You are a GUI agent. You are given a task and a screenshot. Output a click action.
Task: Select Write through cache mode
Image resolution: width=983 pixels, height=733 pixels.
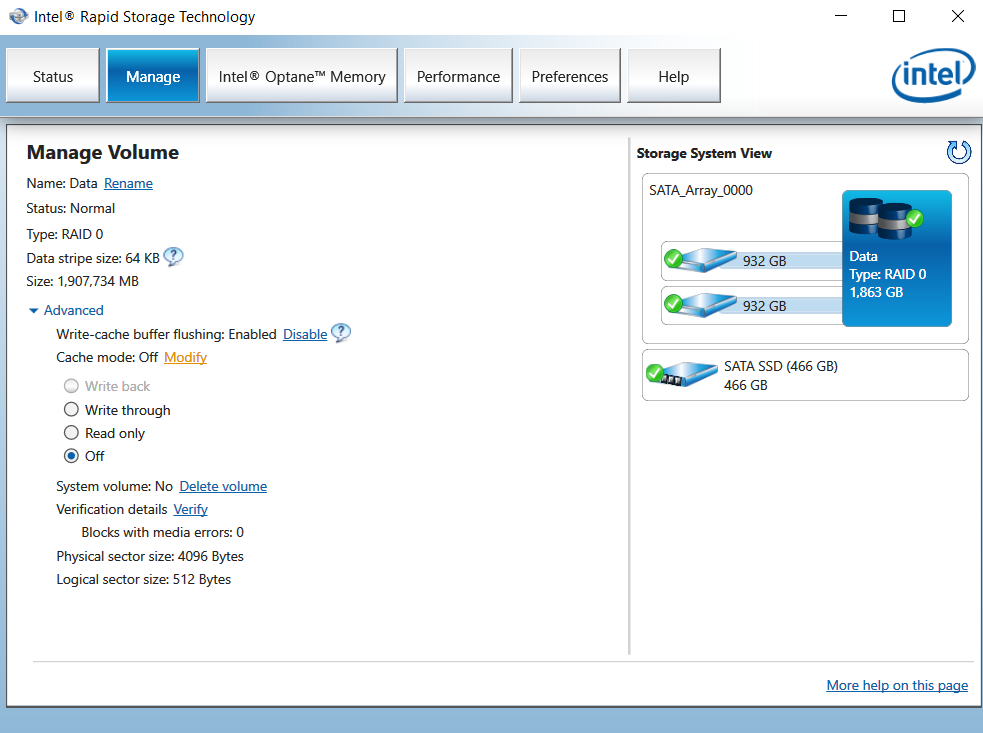[71, 409]
